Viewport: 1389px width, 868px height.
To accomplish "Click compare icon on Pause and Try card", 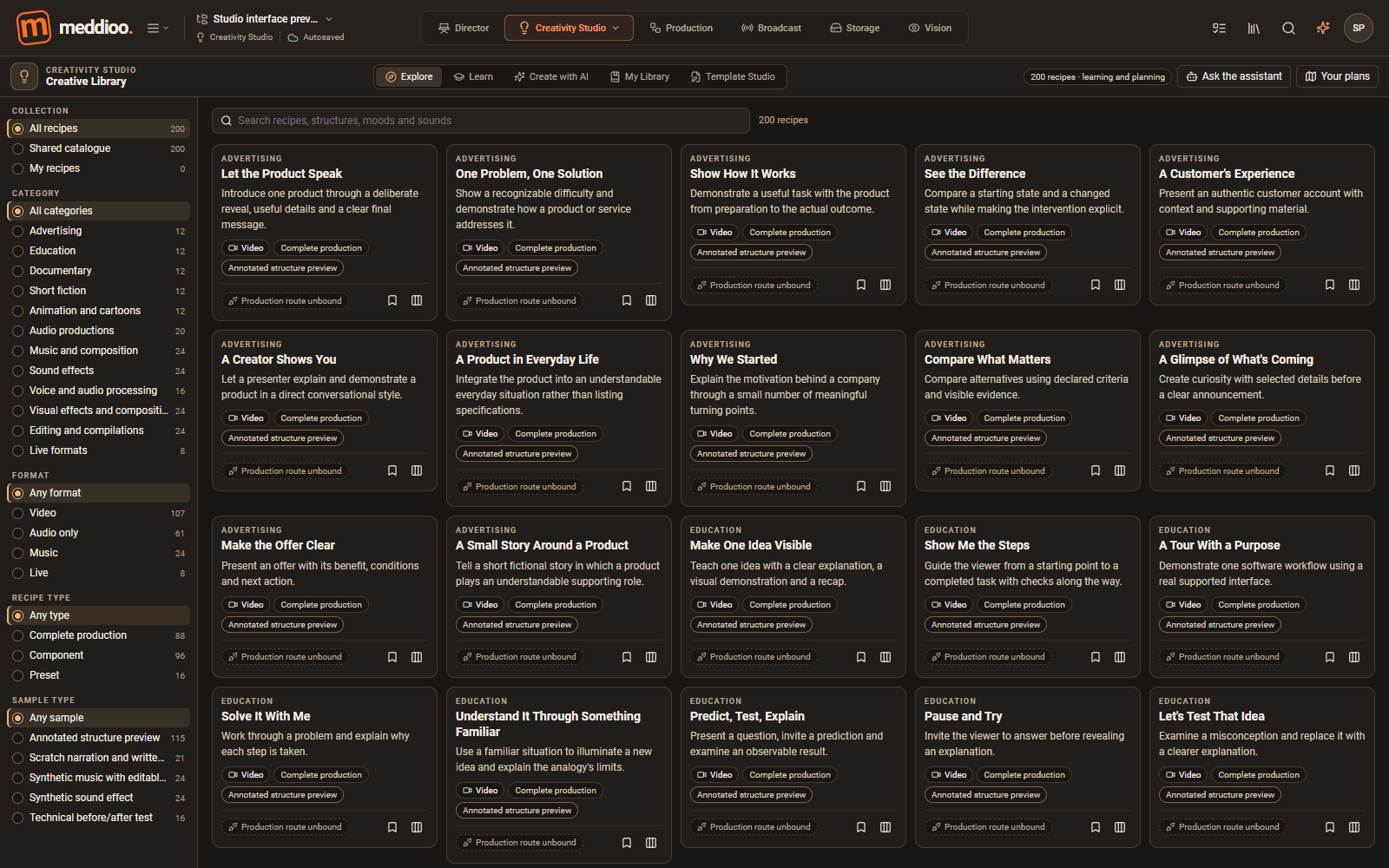I will [1120, 827].
